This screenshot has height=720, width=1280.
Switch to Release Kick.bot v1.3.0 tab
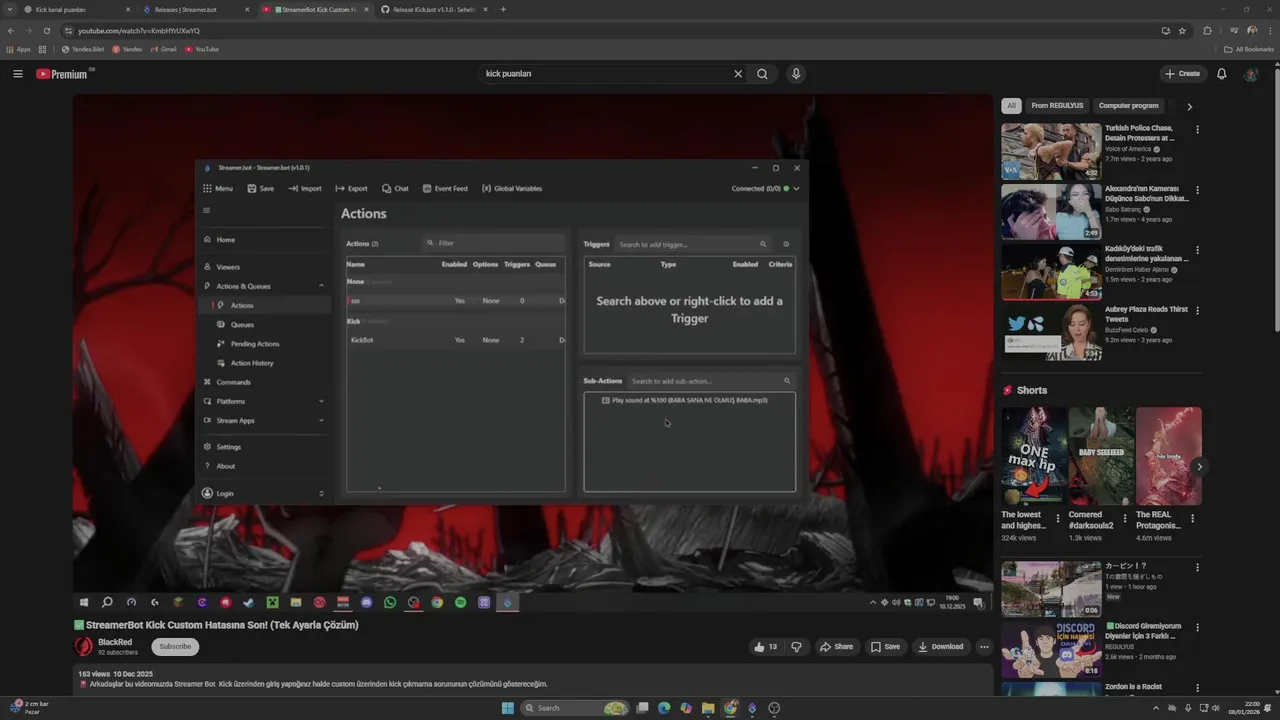[x=434, y=9]
